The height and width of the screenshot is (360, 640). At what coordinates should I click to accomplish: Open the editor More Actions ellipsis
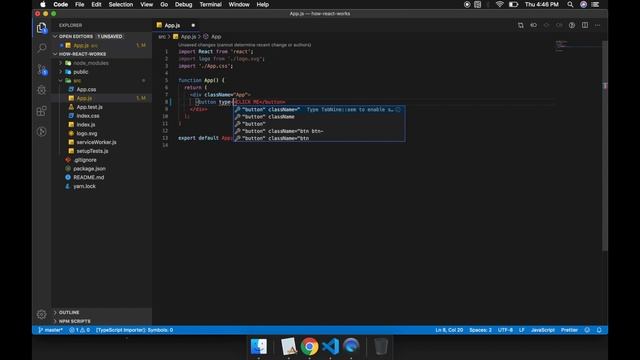tap(598, 25)
